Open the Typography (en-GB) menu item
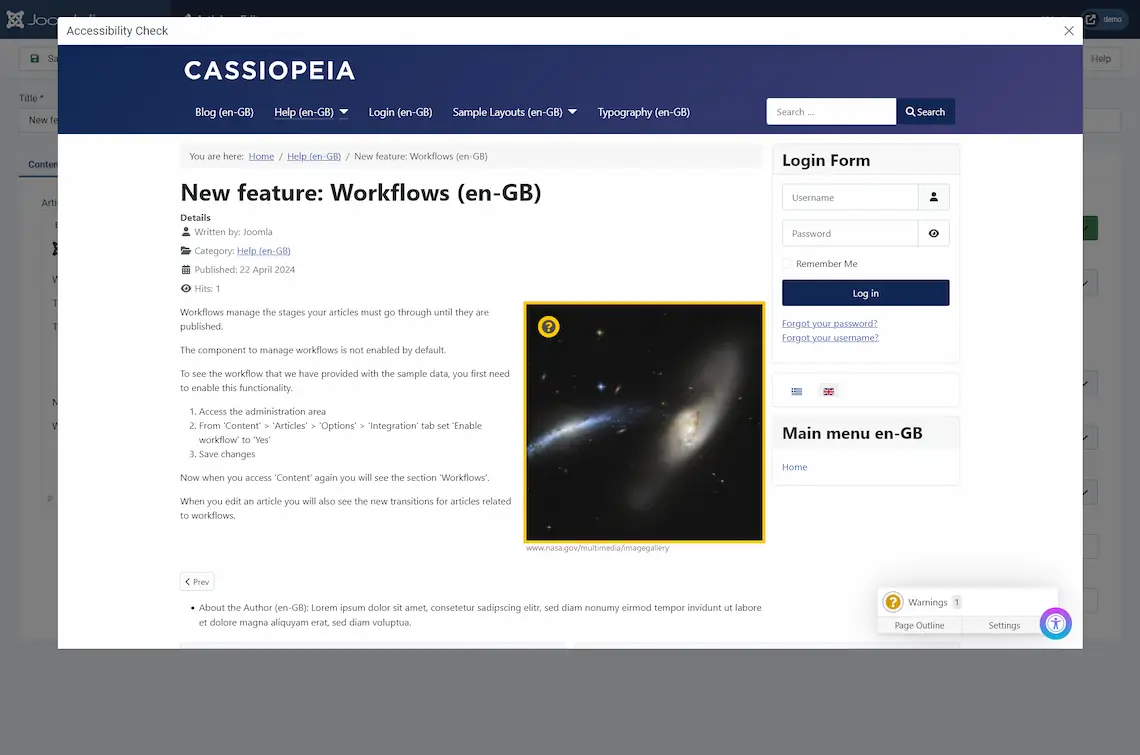This screenshot has width=1140, height=755. tap(643, 112)
